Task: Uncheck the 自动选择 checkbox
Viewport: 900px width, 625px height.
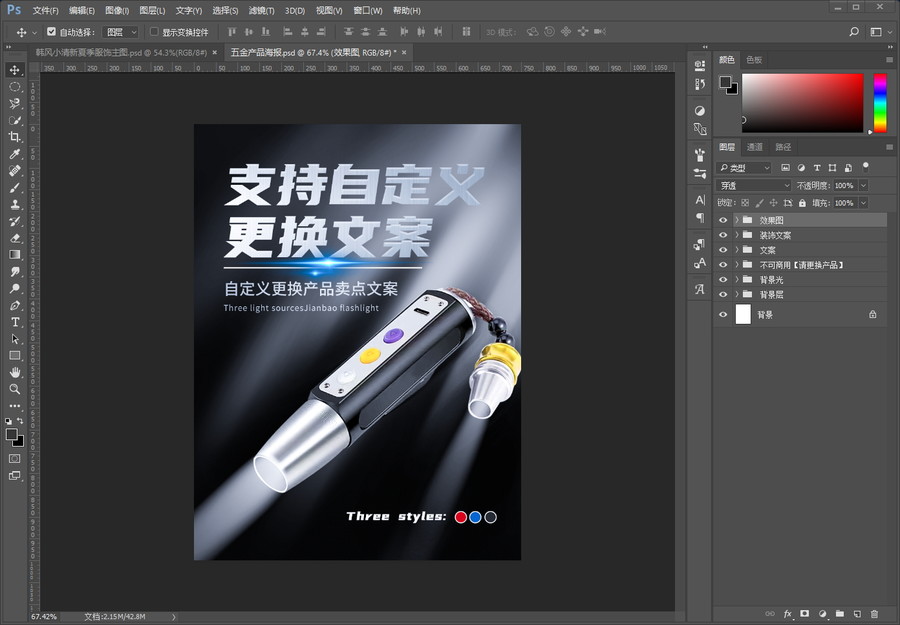Action: pyautogui.click(x=52, y=32)
